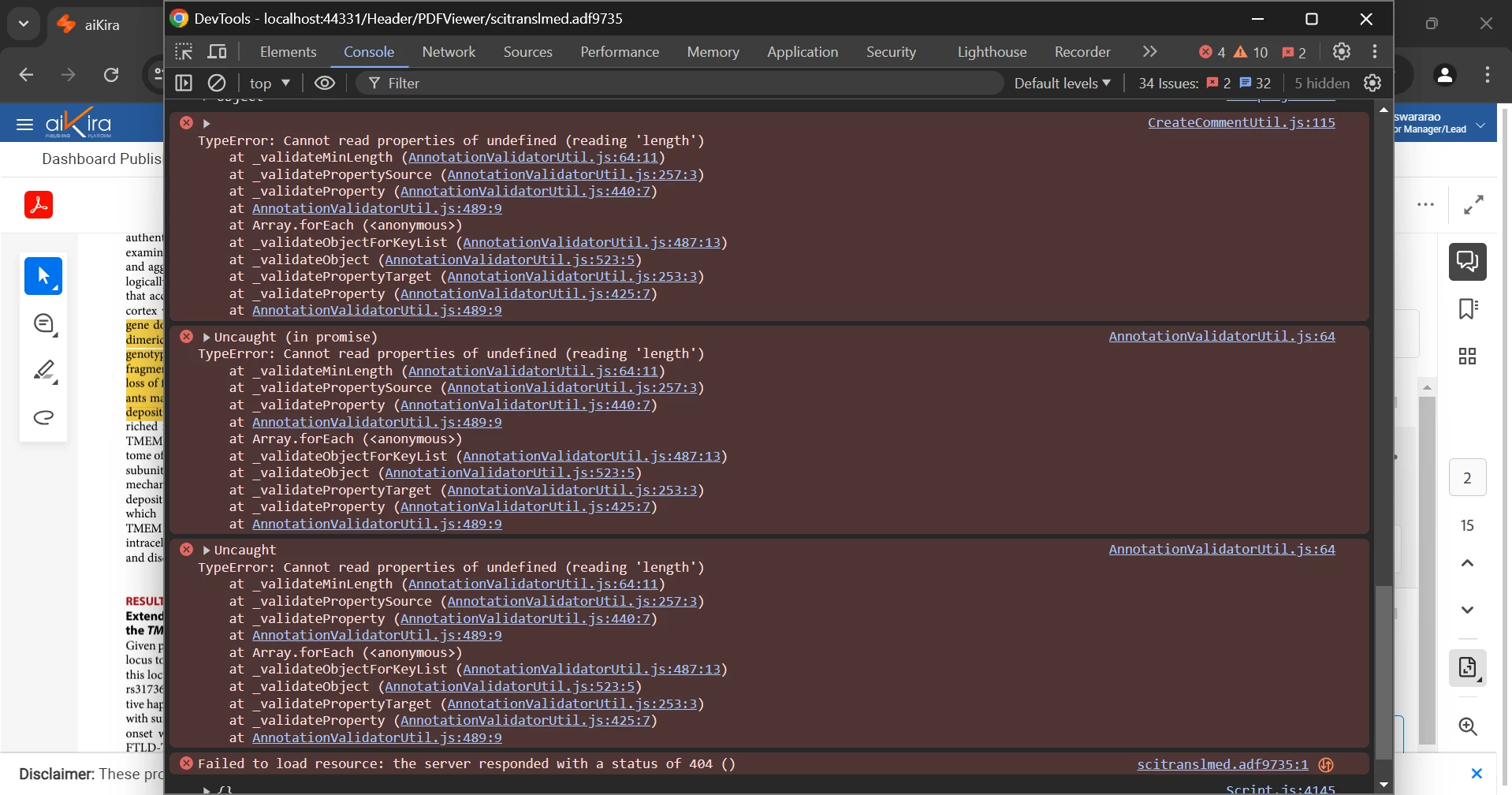Expand the third Uncaught error entry

(207, 550)
